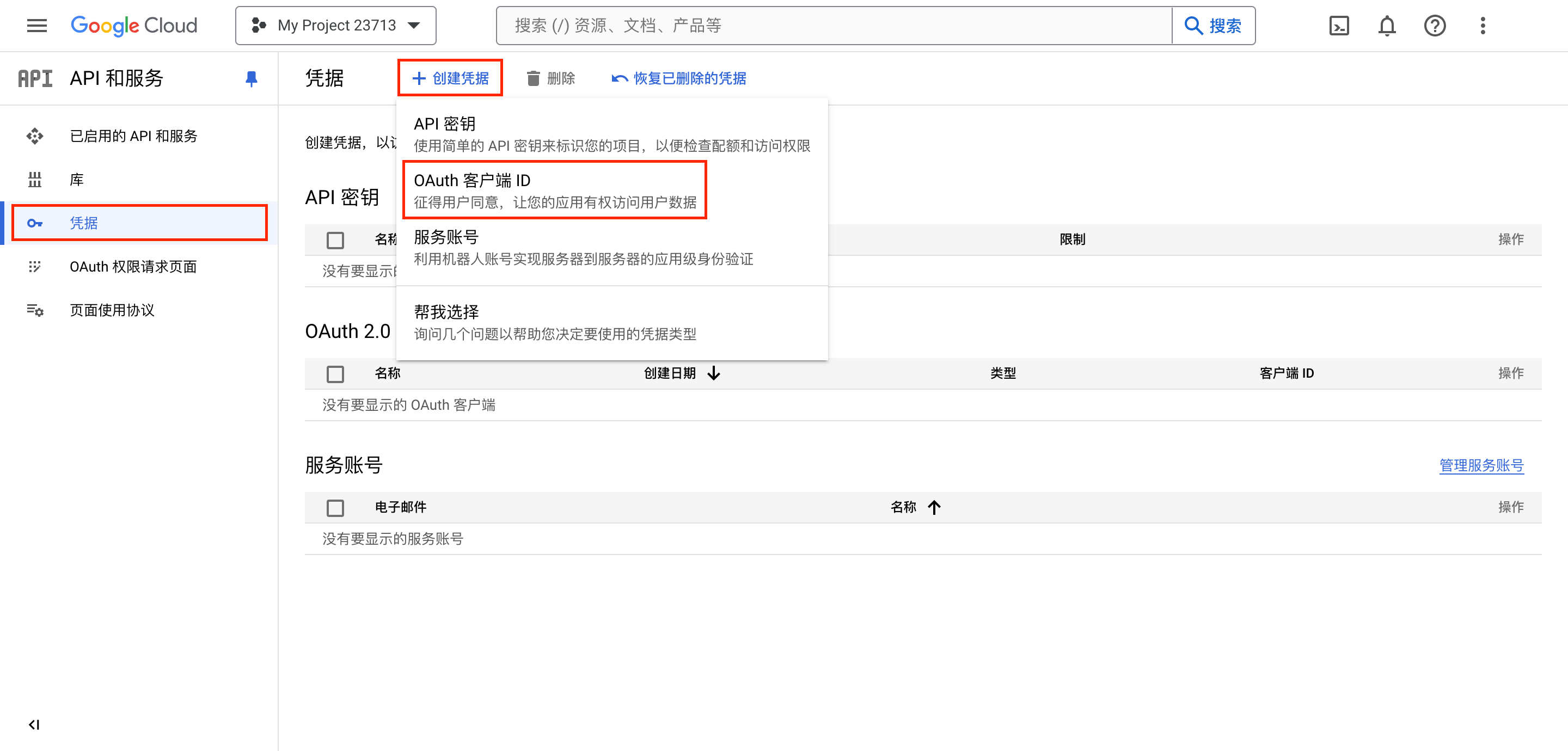Viewport: 1568px width, 751px height.
Task: Click the key icon next to 凭据
Action: pyautogui.click(x=35, y=223)
